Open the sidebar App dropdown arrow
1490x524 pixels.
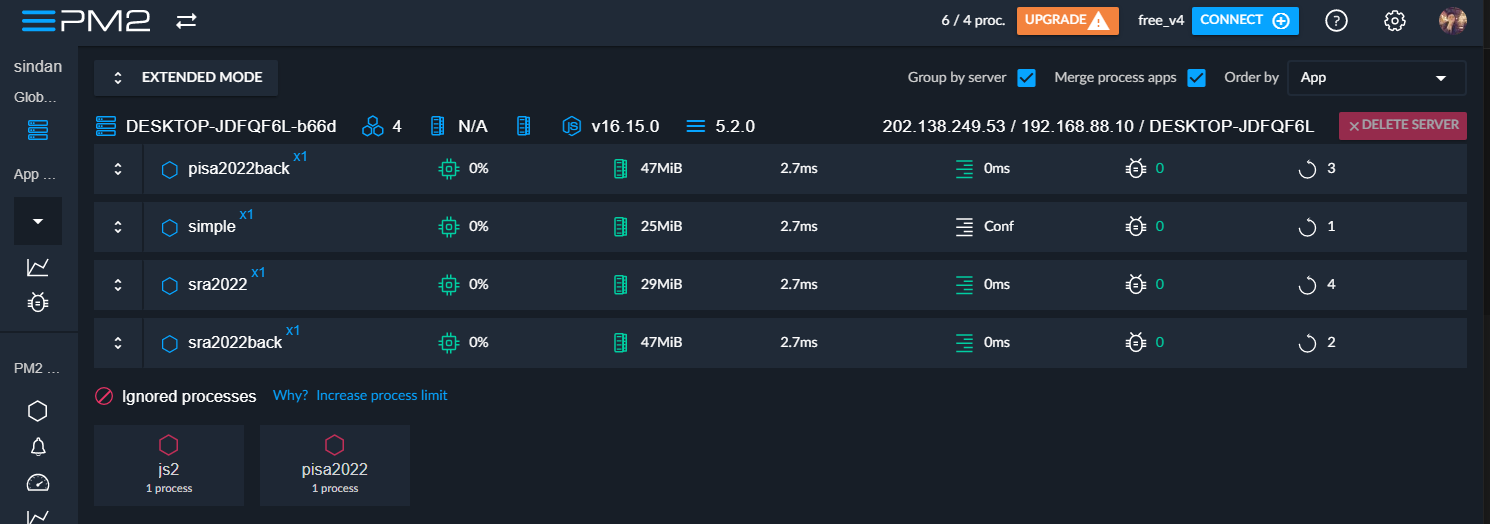(x=38, y=221)
